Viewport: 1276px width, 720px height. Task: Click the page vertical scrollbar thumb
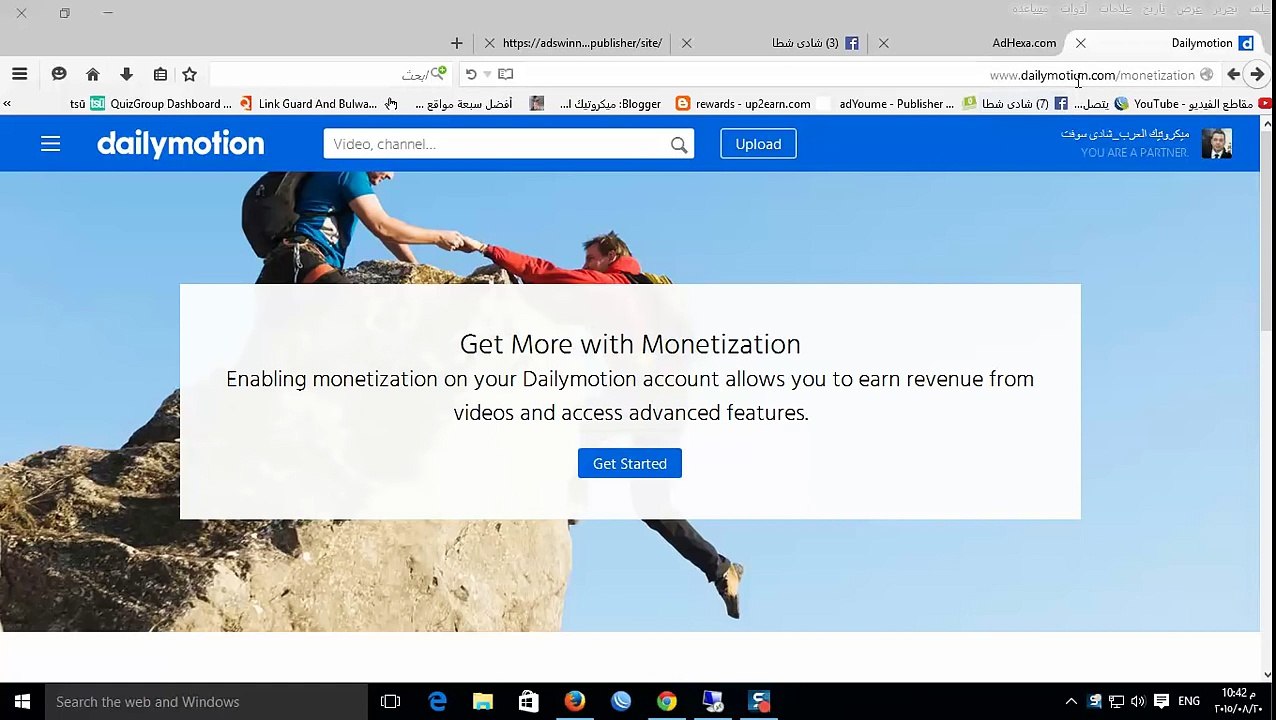click(1267, 230)
